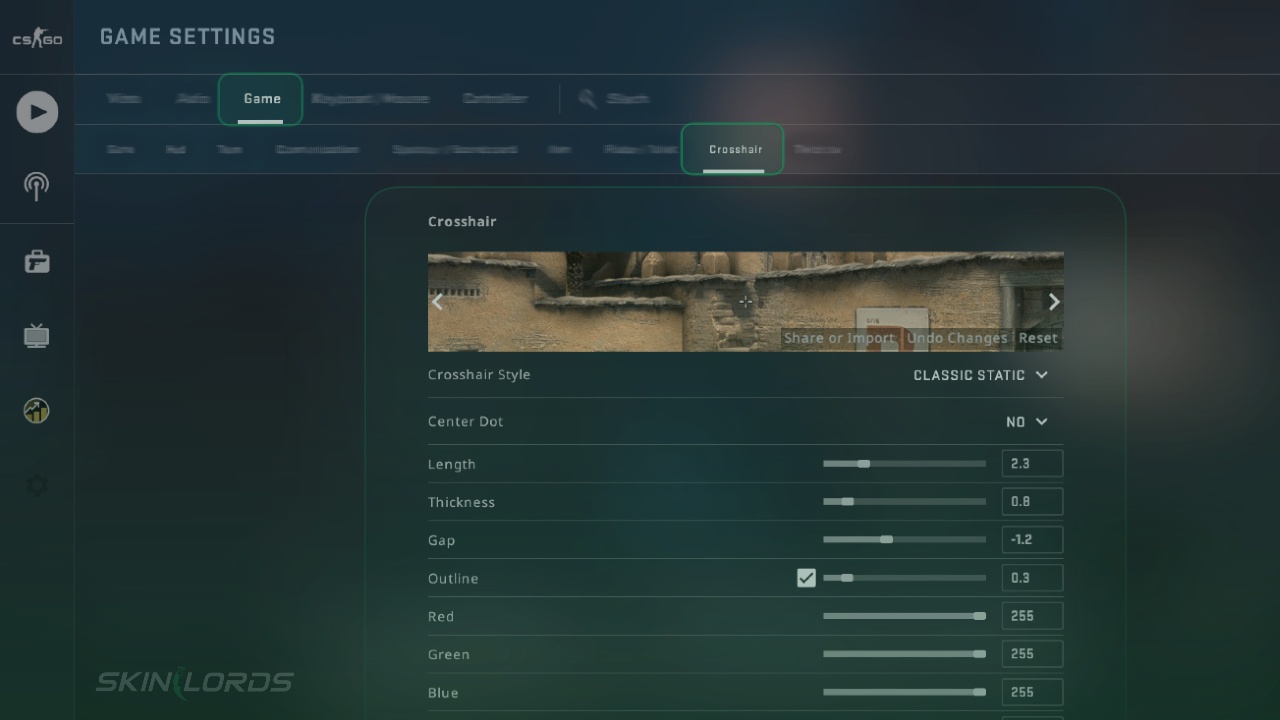
Task: Click the crosshair preview image
Action: [745, 301]
